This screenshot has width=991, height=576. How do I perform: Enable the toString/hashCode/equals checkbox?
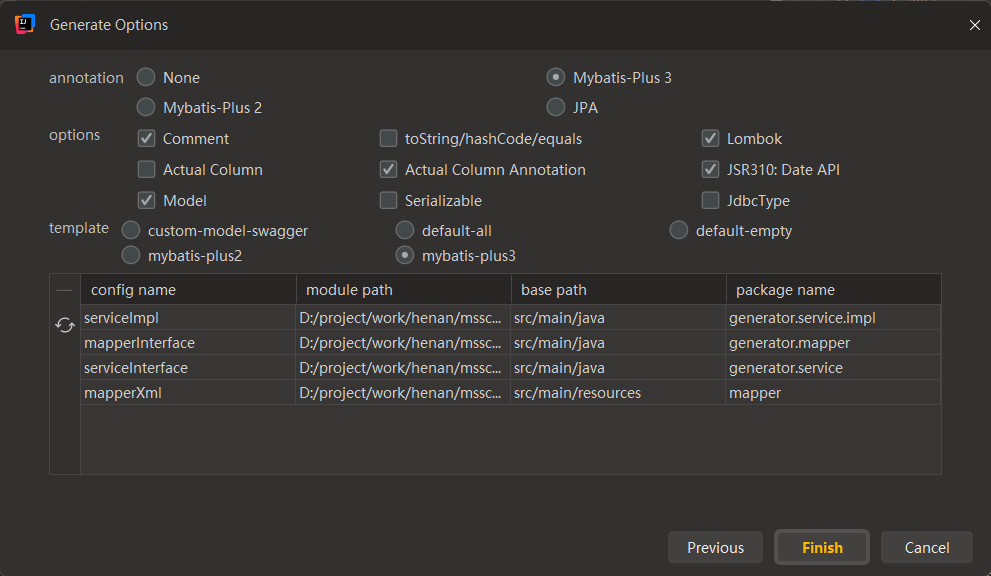click(388, 139)
